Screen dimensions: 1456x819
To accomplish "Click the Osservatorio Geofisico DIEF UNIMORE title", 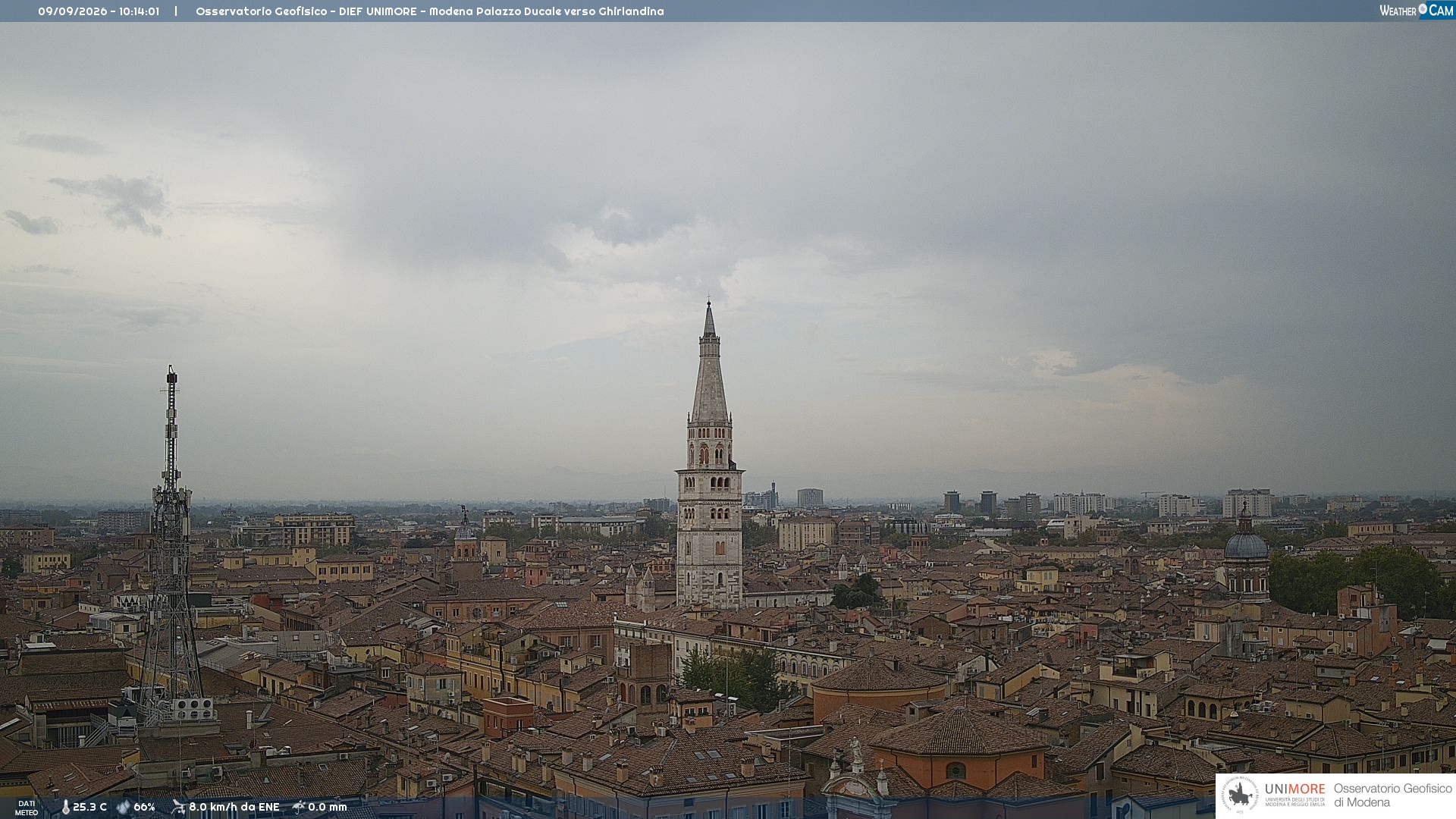I will pyautogui.click(x=430, y=11).
